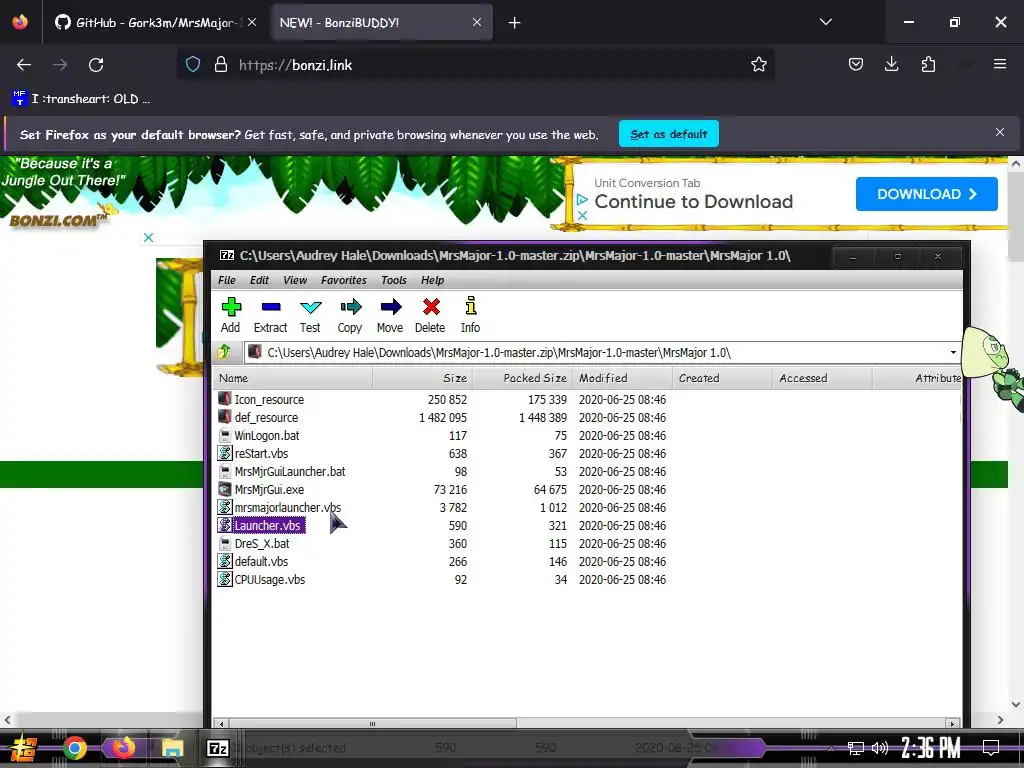Click the Set as default button
The height and width of the screenshot is (768, 1024).
[669, 134]
